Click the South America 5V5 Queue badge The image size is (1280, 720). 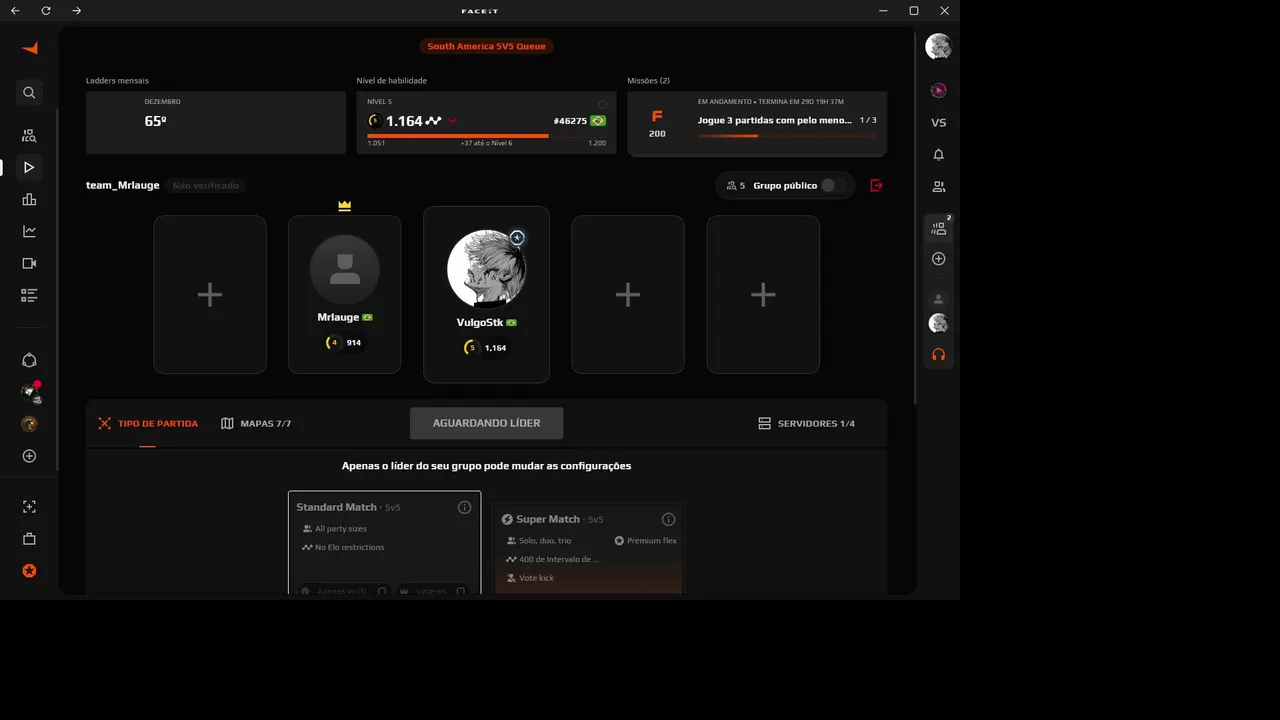pyautogui.click(x=486, y=46)
